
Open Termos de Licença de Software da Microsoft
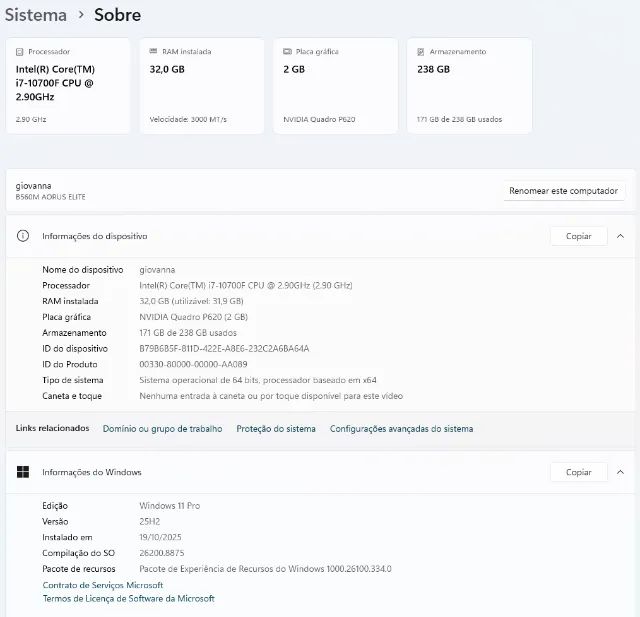(x=129, y=598)
